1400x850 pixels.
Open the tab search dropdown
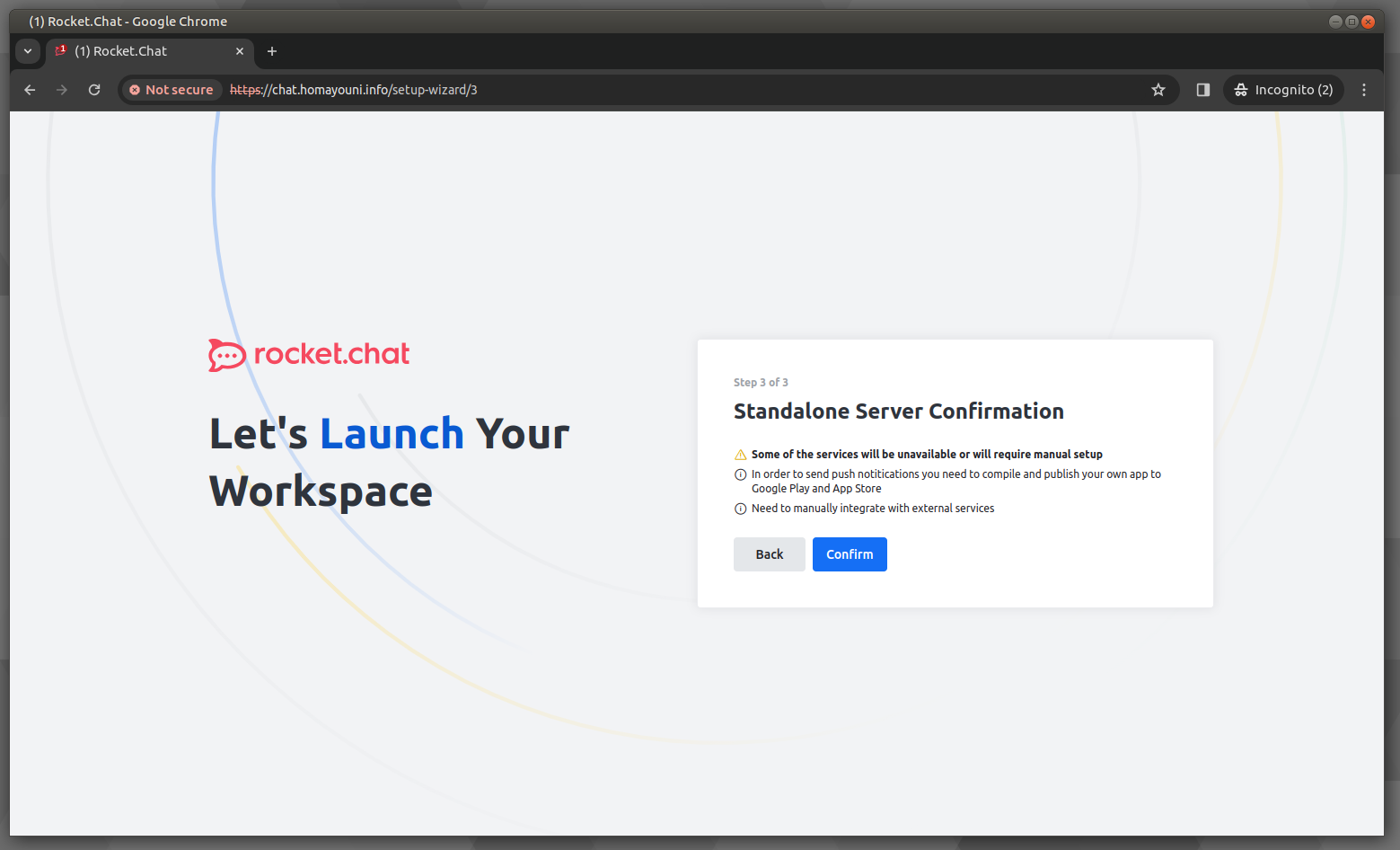[x=28, y=51]
